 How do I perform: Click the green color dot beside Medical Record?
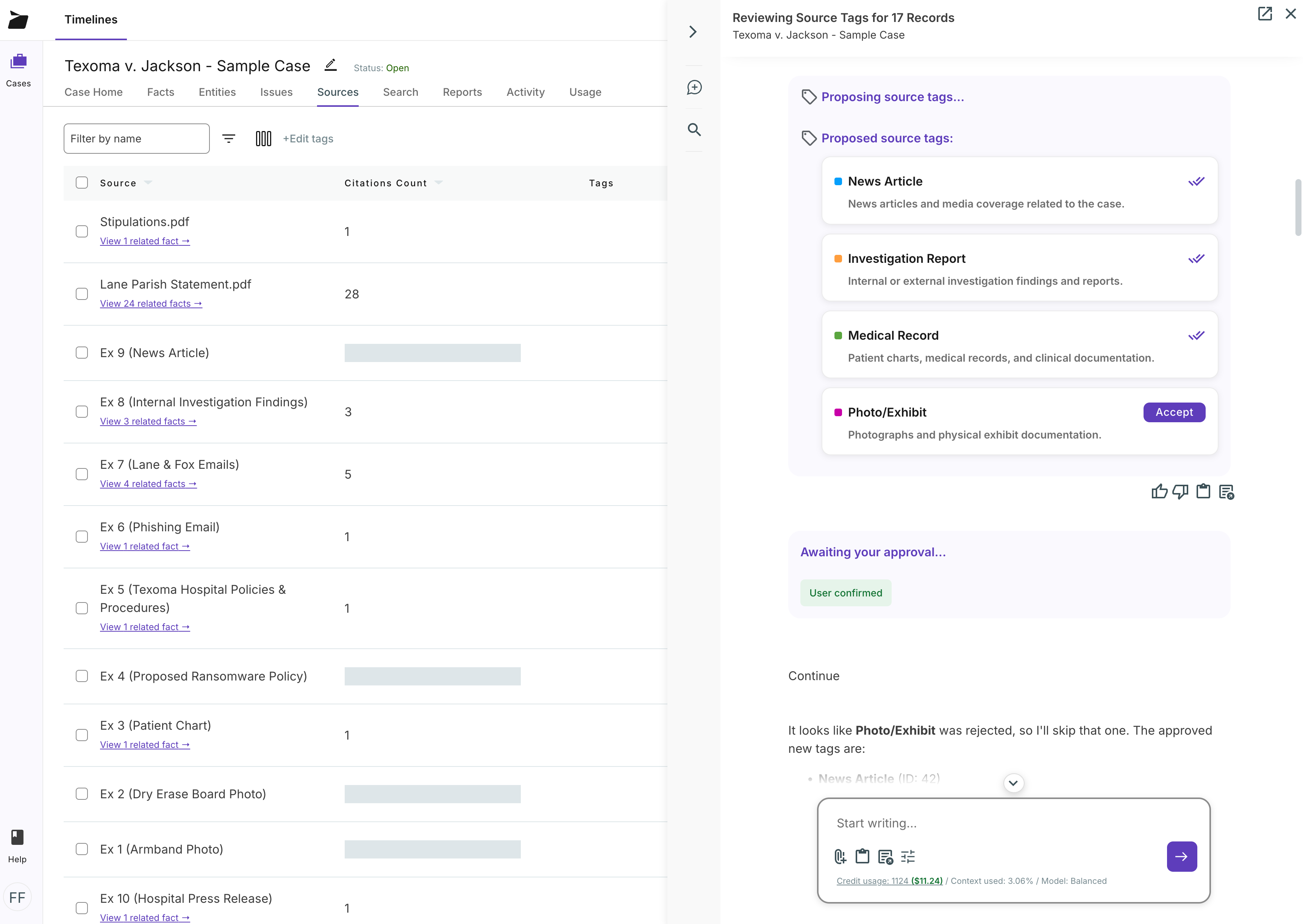[837, 335]
